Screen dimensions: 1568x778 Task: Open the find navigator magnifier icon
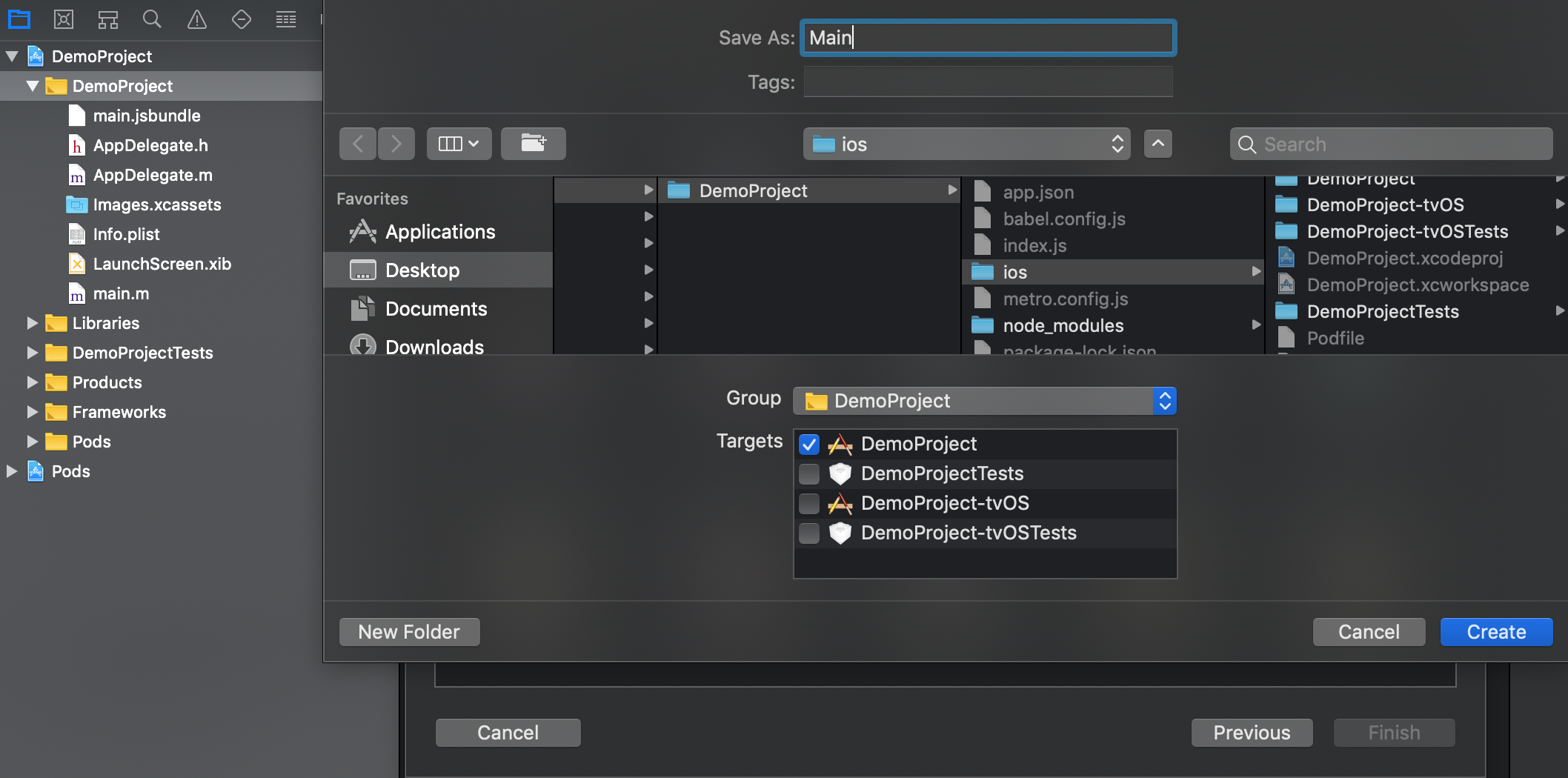152,19
